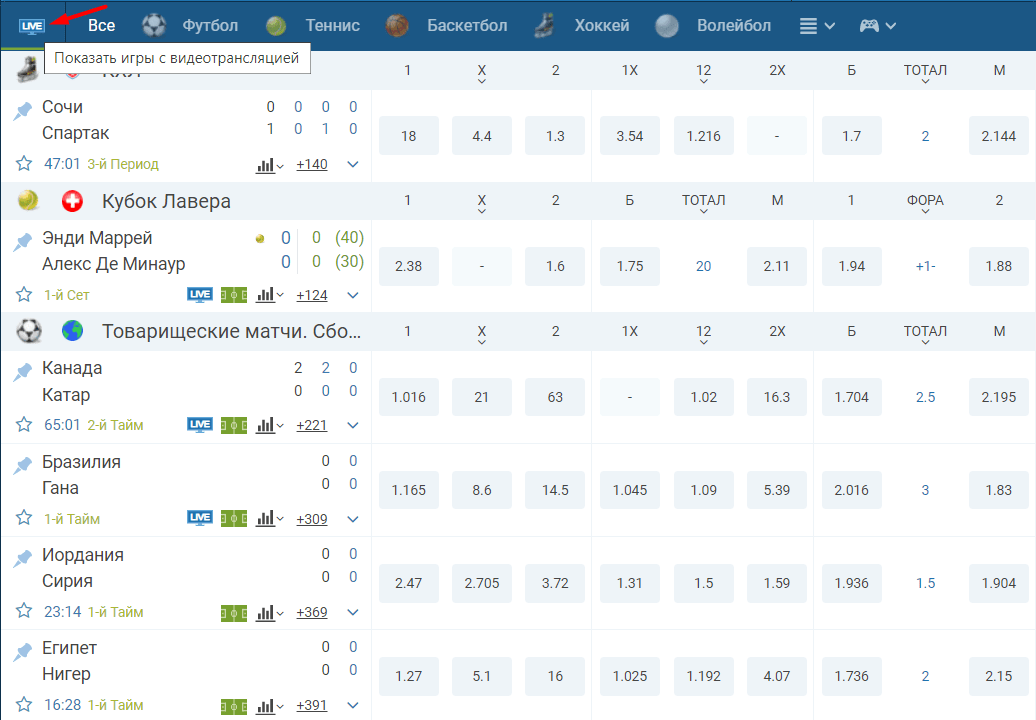Star the Канада – Катар match
This screenshot has width=1036, height=720.
tap(24, 424)
